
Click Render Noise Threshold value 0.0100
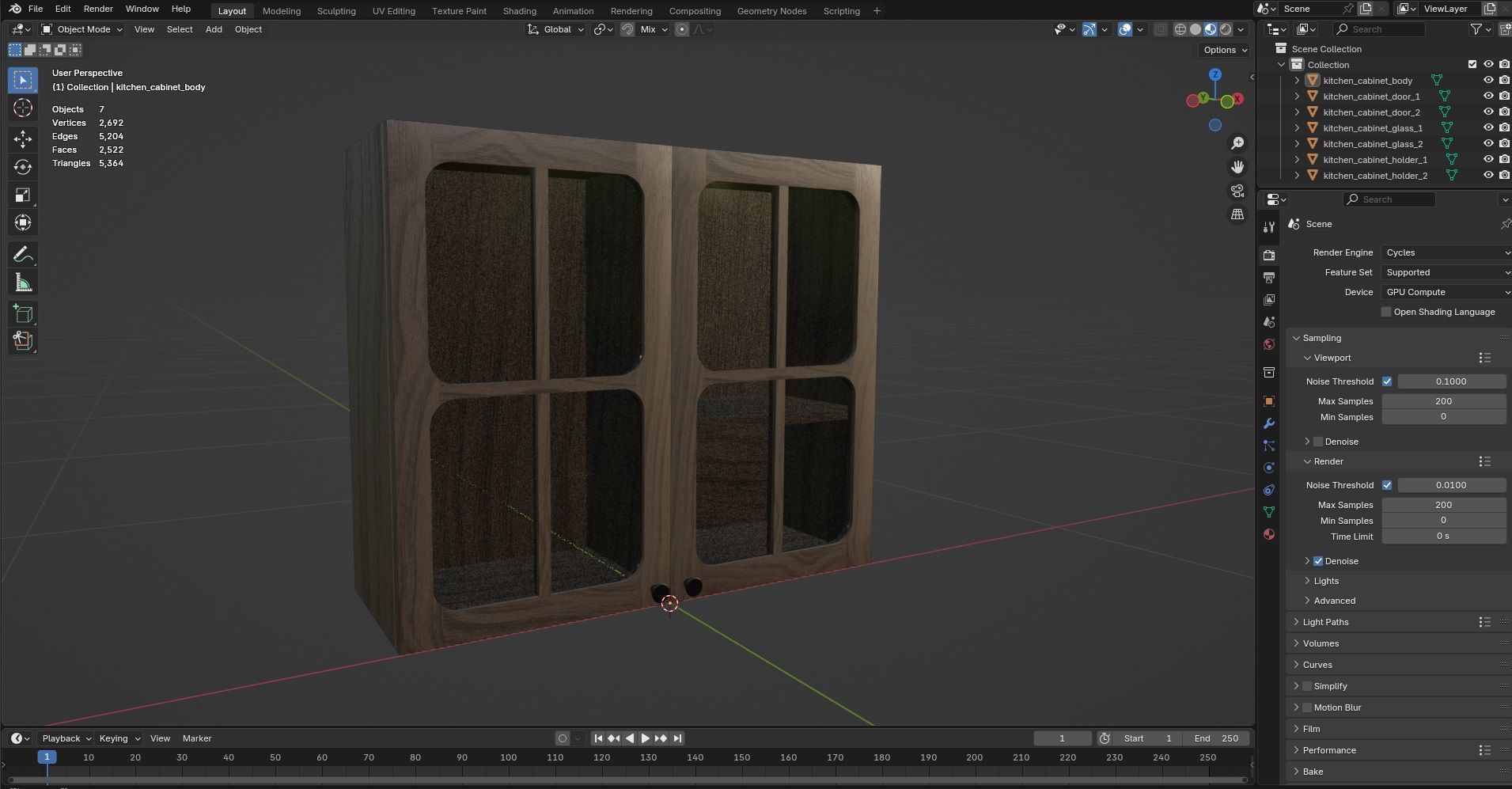point(1451,485)
